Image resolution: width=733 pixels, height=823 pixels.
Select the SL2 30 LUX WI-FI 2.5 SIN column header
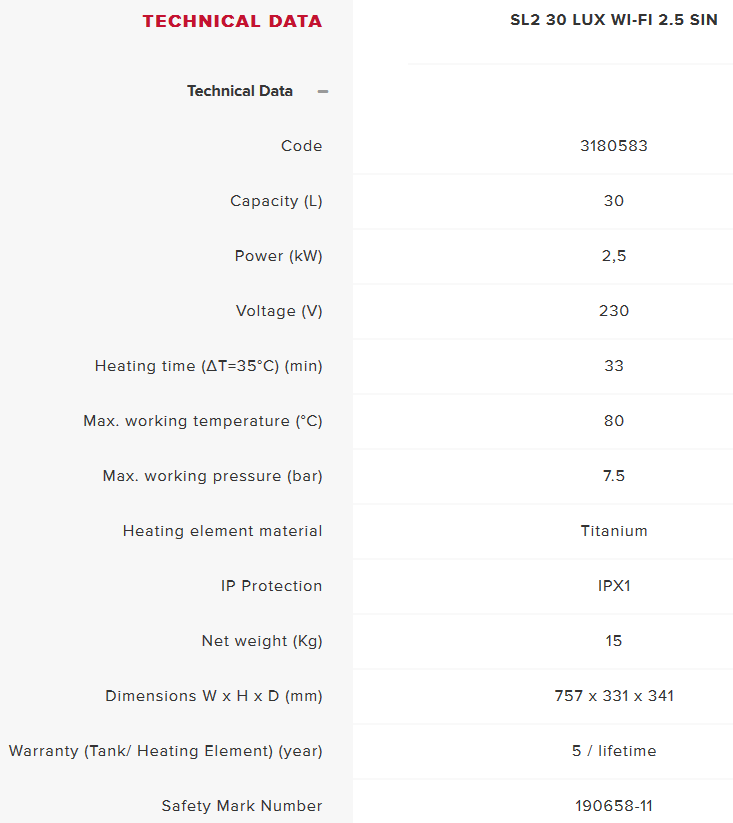(614, 20)
